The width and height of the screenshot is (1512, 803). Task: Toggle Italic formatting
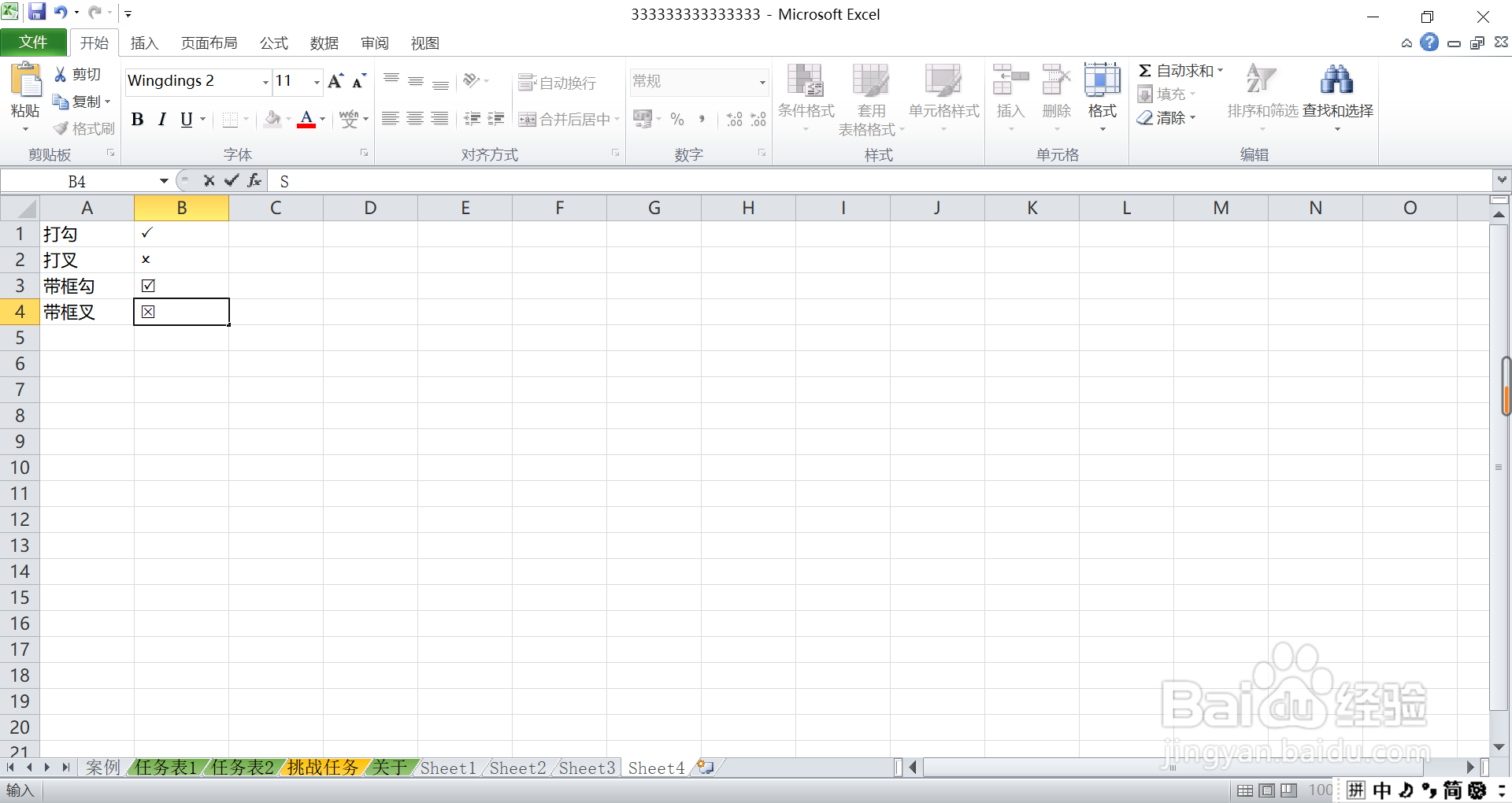(x=161, y=120)
